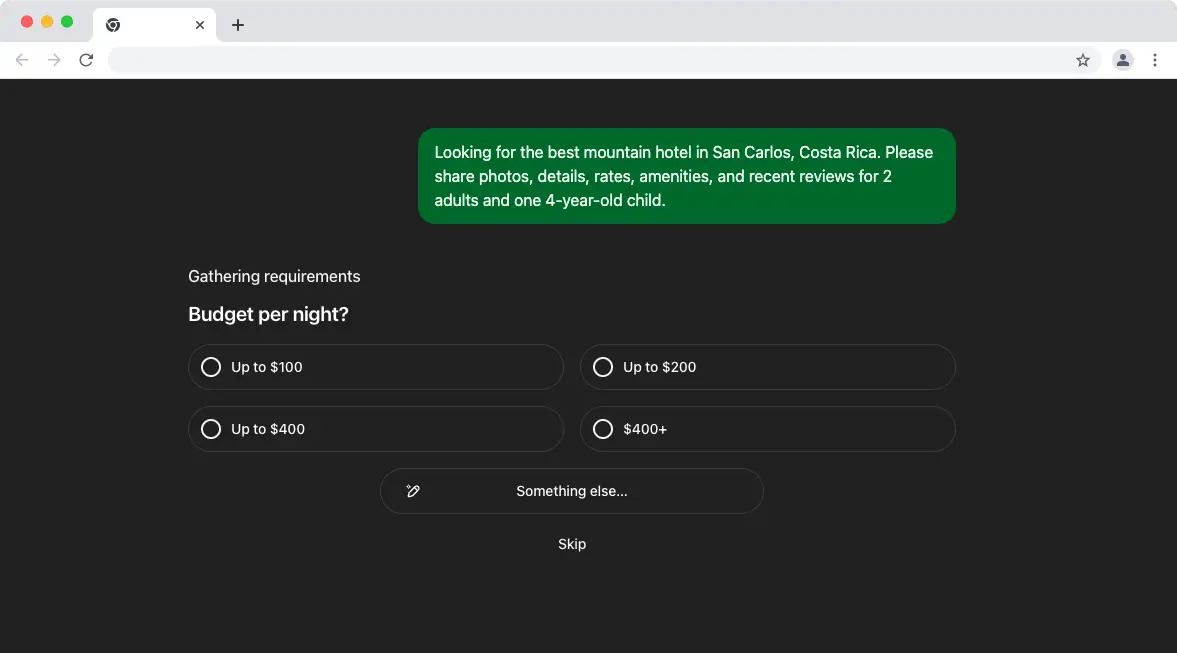Close the current browser tab
1177x653 pixels.
point(200,25)
